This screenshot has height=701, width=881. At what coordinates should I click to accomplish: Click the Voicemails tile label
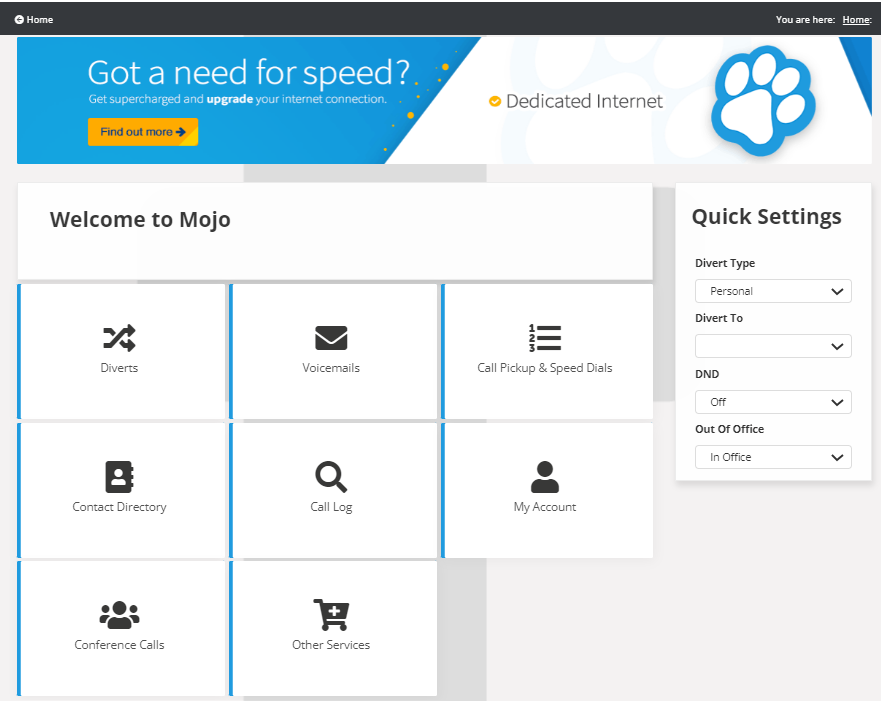[331, 368]
